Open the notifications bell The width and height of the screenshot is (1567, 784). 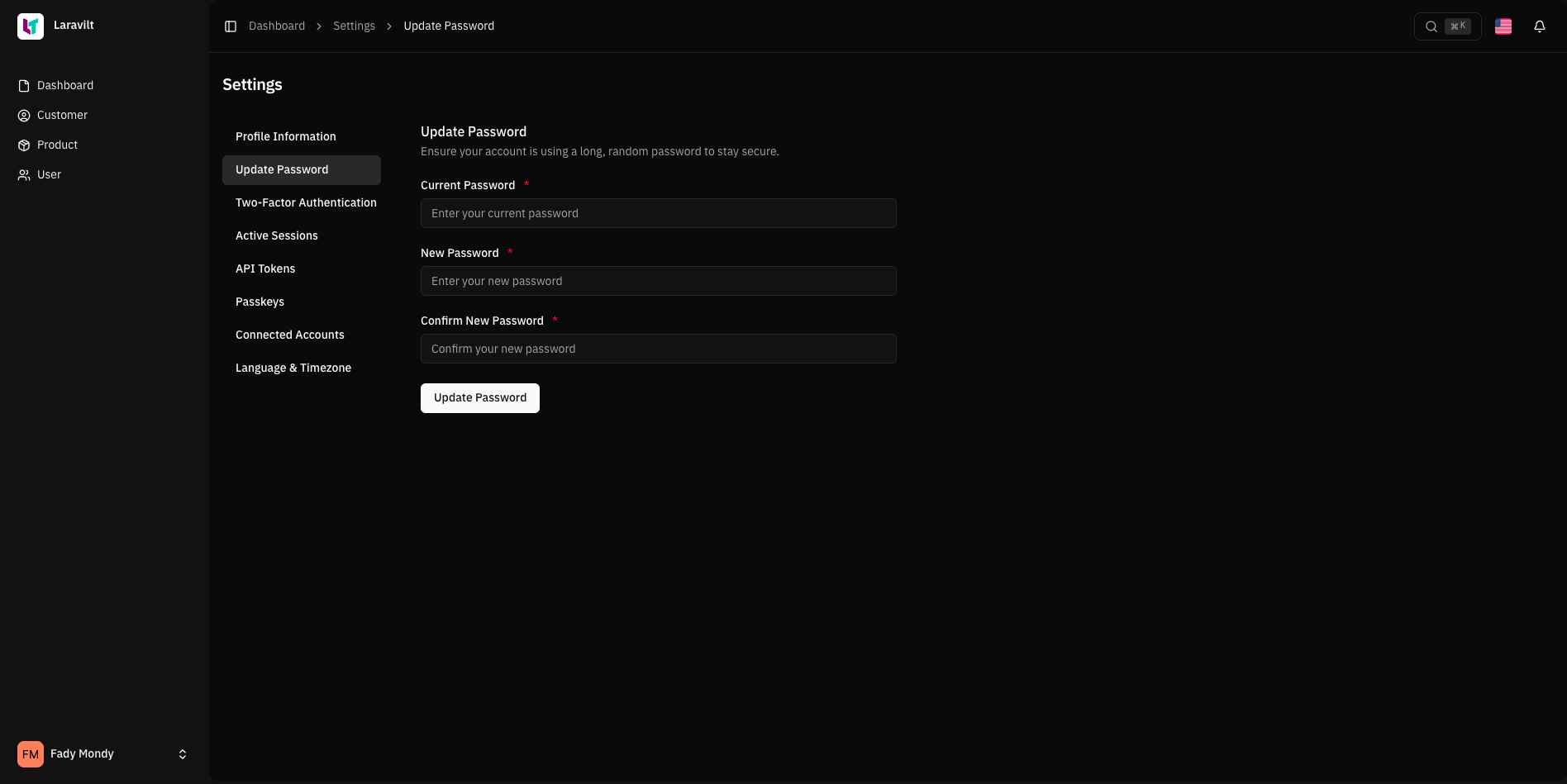click(x=1540, y=26)
